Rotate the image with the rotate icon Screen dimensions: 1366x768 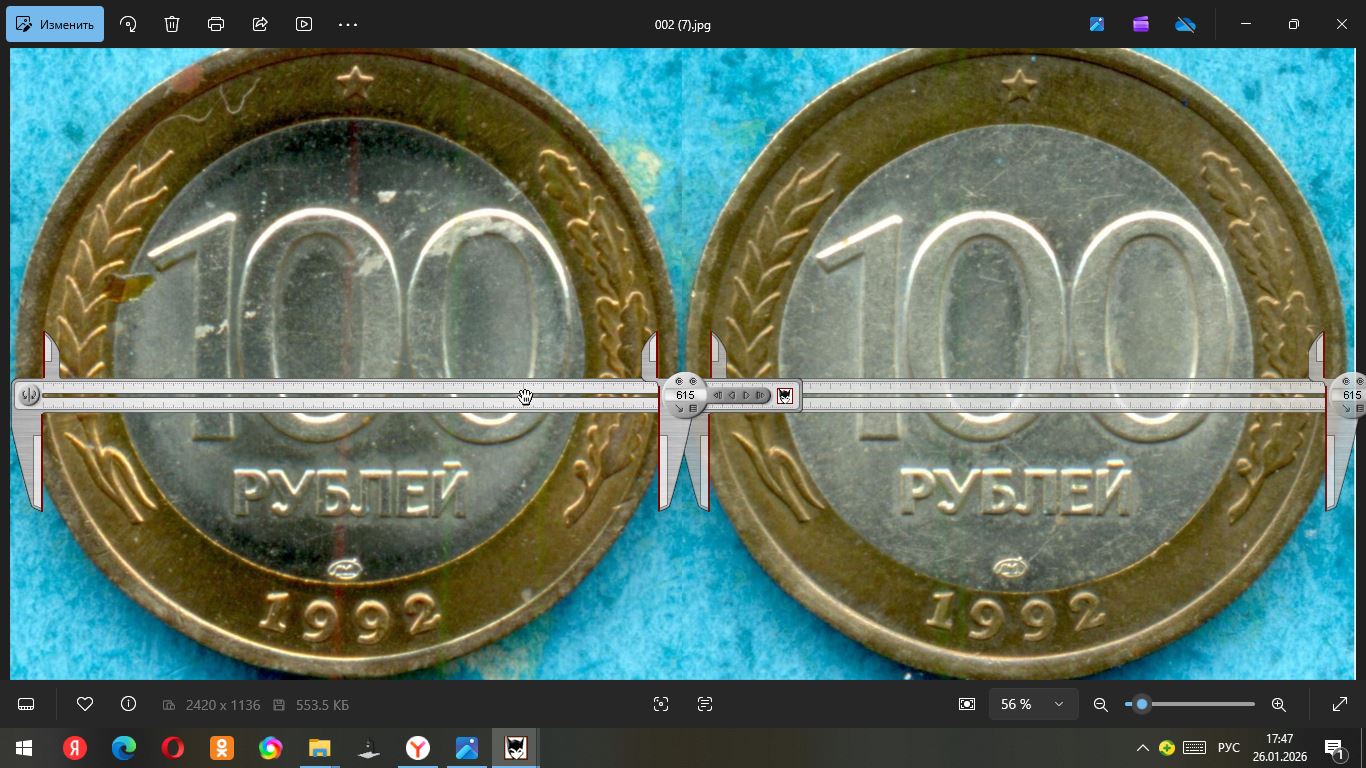(x=128, y=24)
